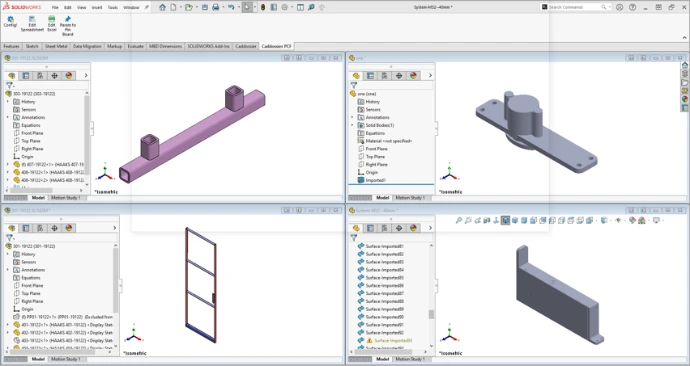Open Motion Study 1 tab in 303-19122 window
The height and width of the screenshot is (366, 690).
[66, 198]
